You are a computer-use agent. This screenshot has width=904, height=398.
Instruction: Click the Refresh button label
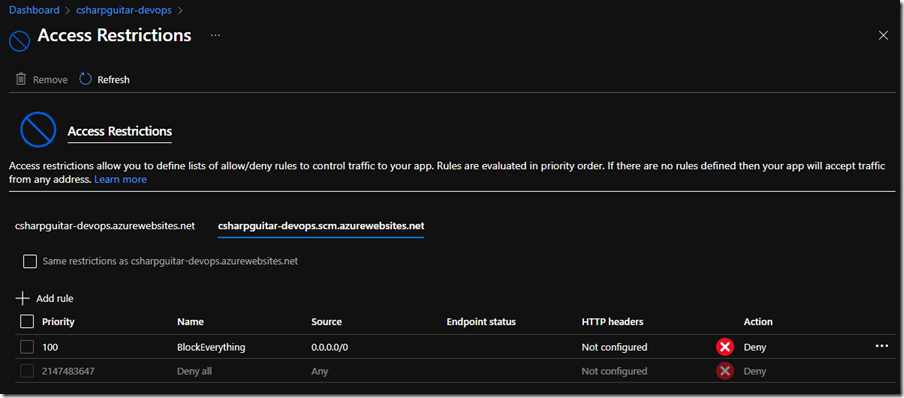pos(114,80)
